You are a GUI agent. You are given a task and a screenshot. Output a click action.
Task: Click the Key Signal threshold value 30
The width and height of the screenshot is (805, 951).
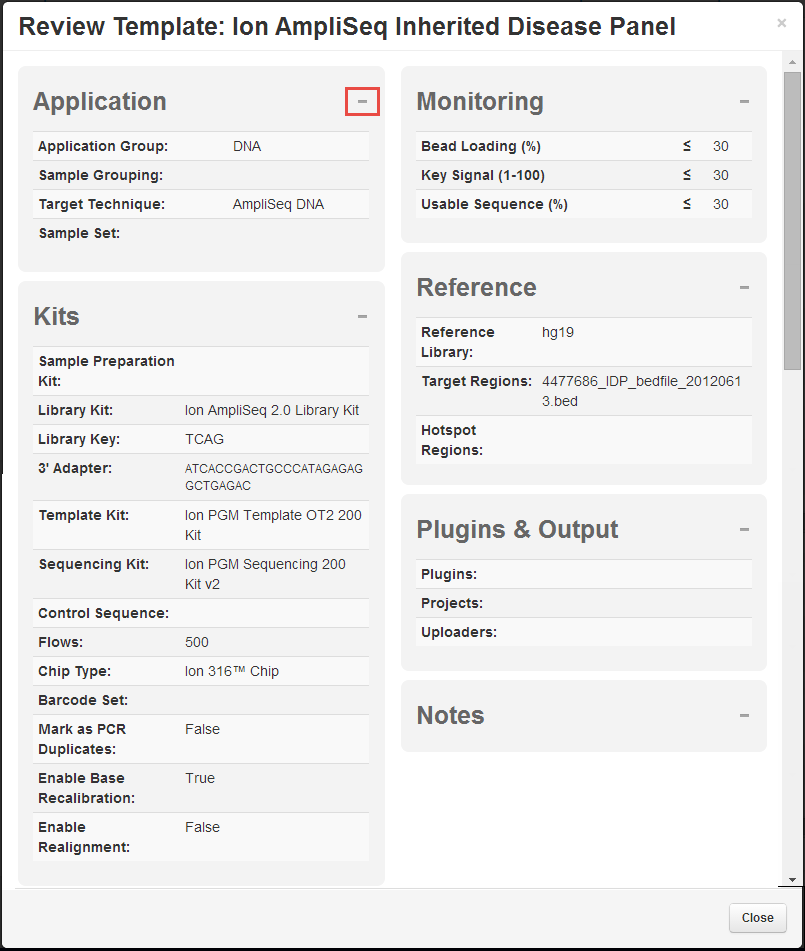[721, 175]
